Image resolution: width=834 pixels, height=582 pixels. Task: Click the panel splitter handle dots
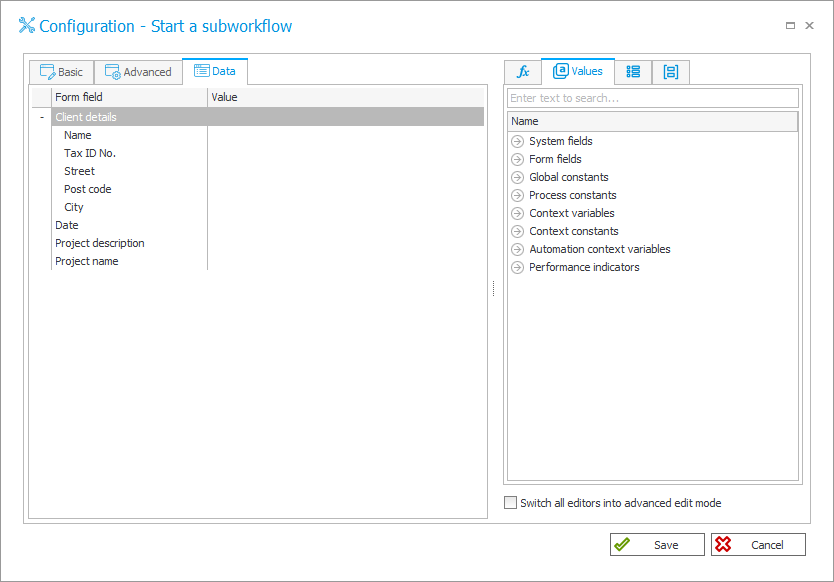click(x=494, y=288)
